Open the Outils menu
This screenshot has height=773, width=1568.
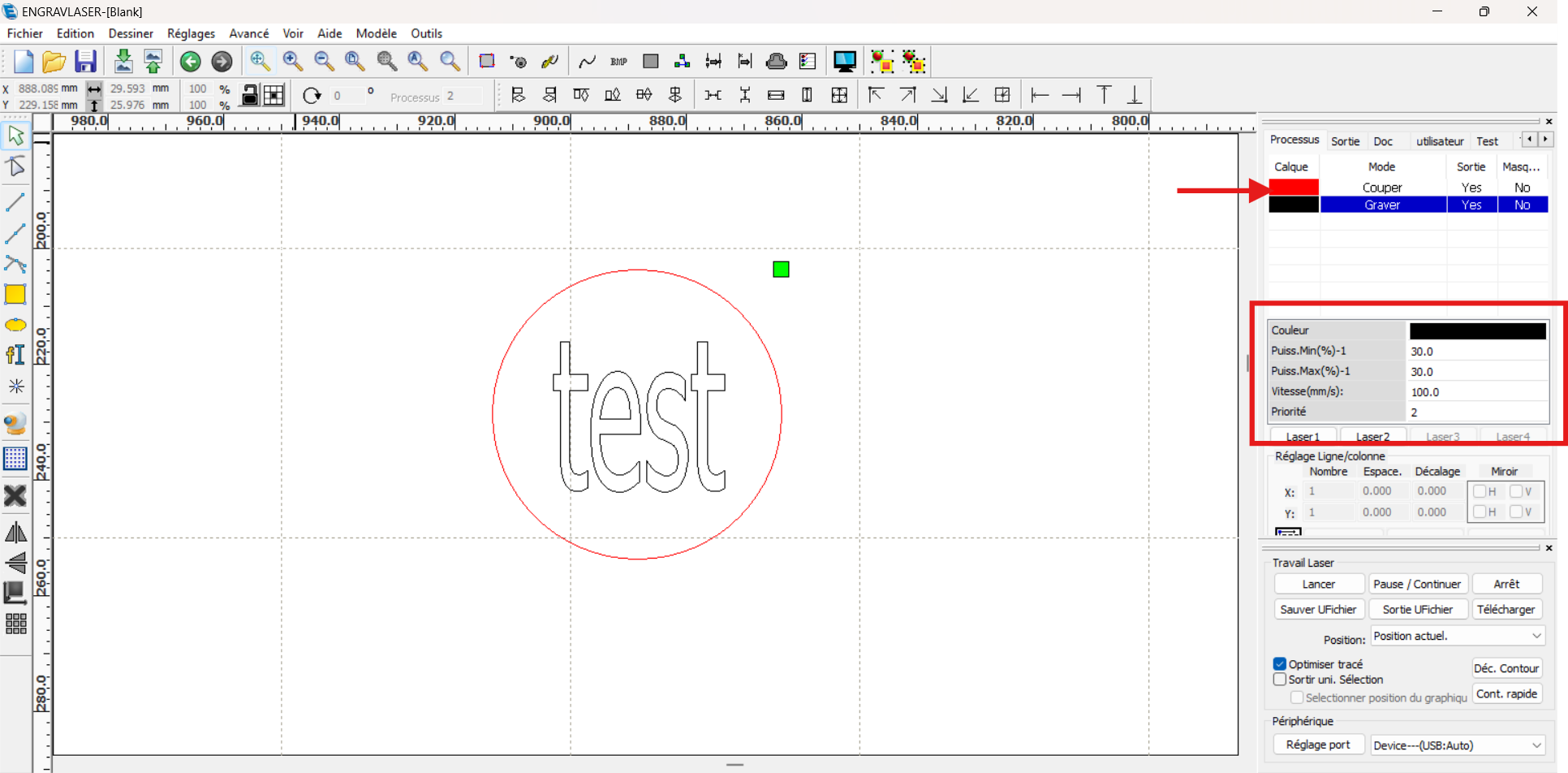click(426, 33)
